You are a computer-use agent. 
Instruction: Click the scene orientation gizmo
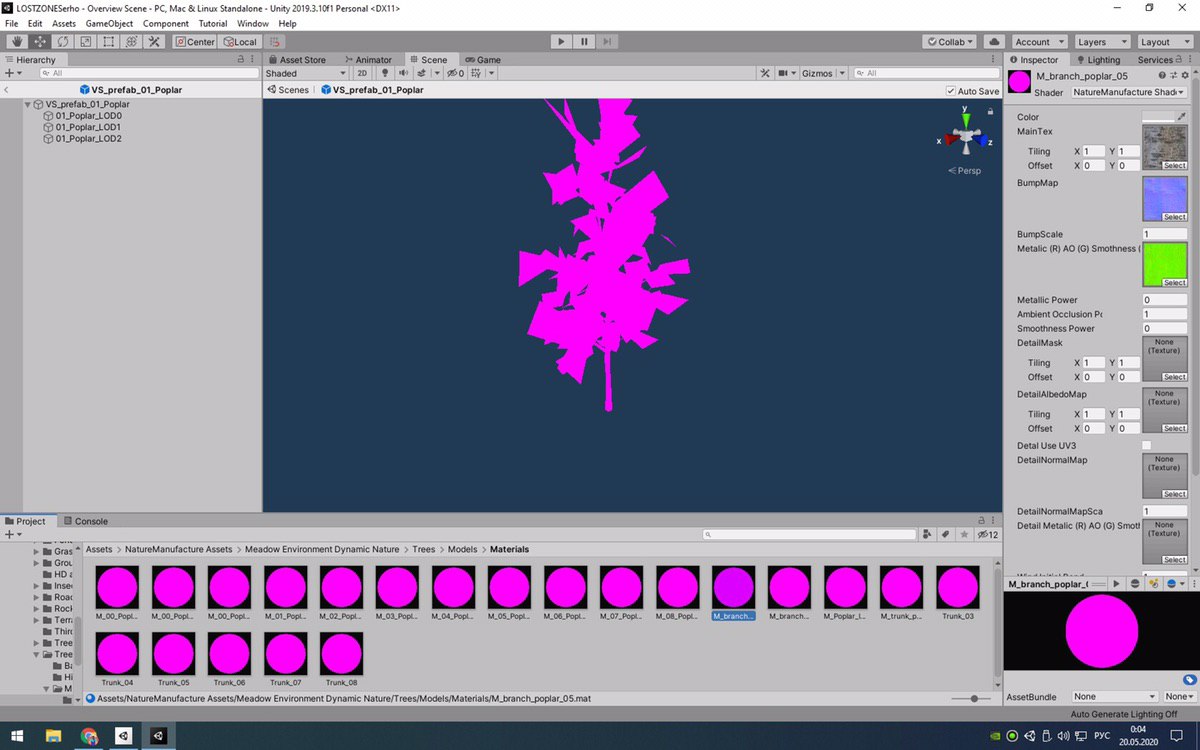click(965, 137)
